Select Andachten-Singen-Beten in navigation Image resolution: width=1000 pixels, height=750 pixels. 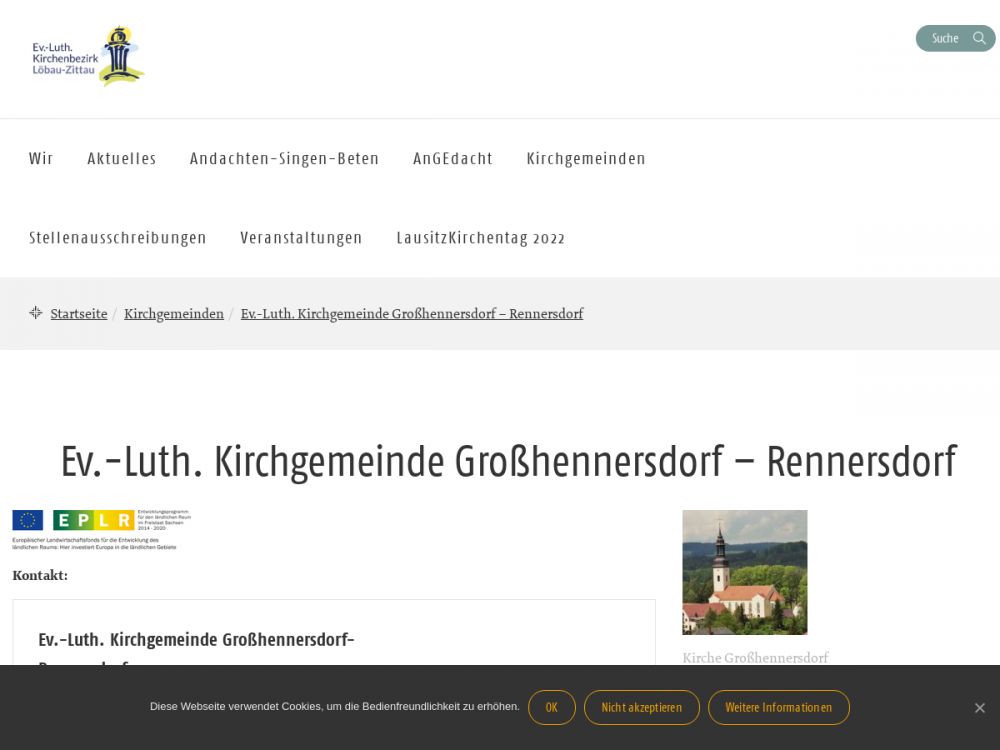pyautogui.click(x=284, y=158)
